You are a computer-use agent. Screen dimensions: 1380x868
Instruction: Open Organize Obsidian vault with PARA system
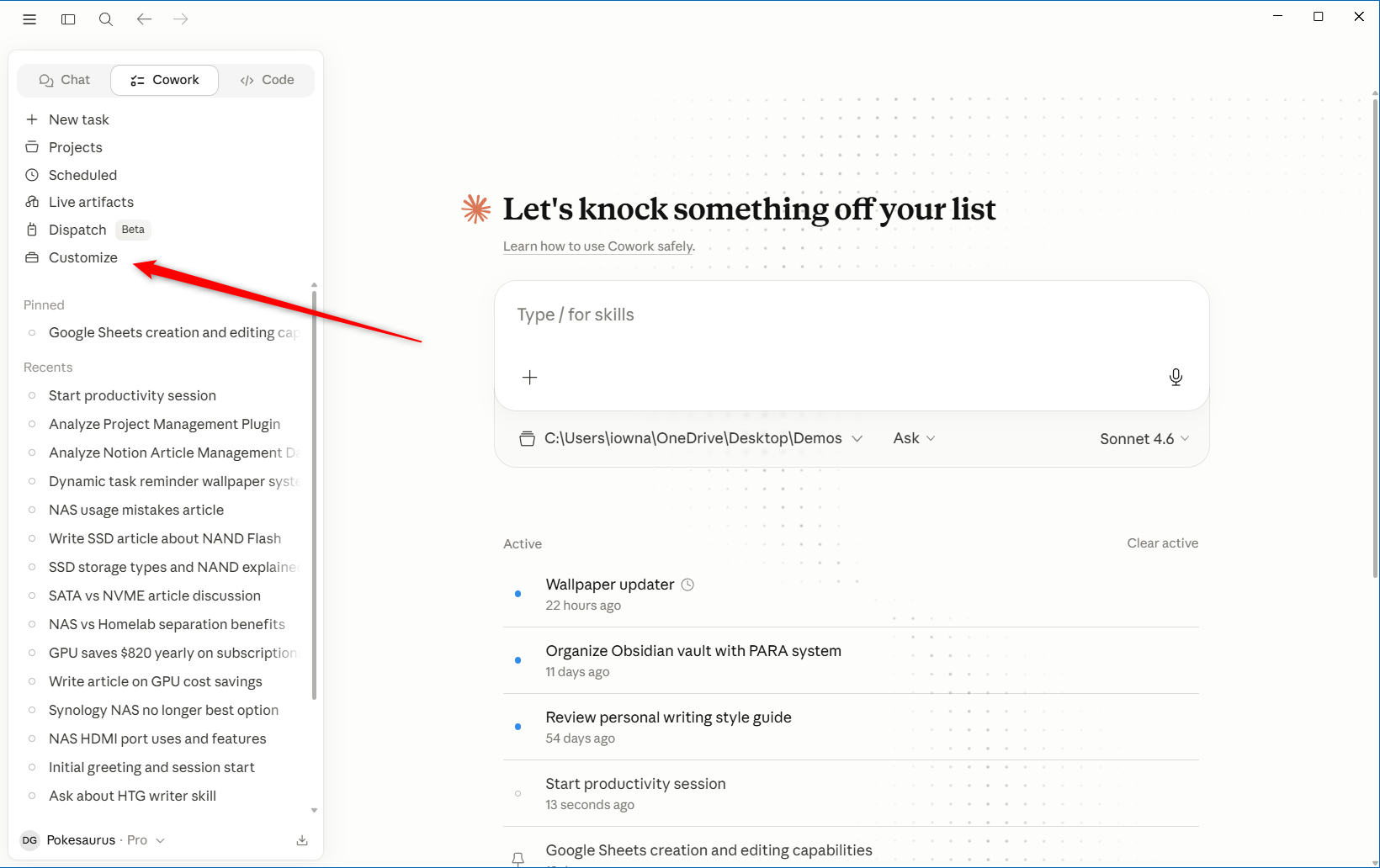tap(851, 660)
